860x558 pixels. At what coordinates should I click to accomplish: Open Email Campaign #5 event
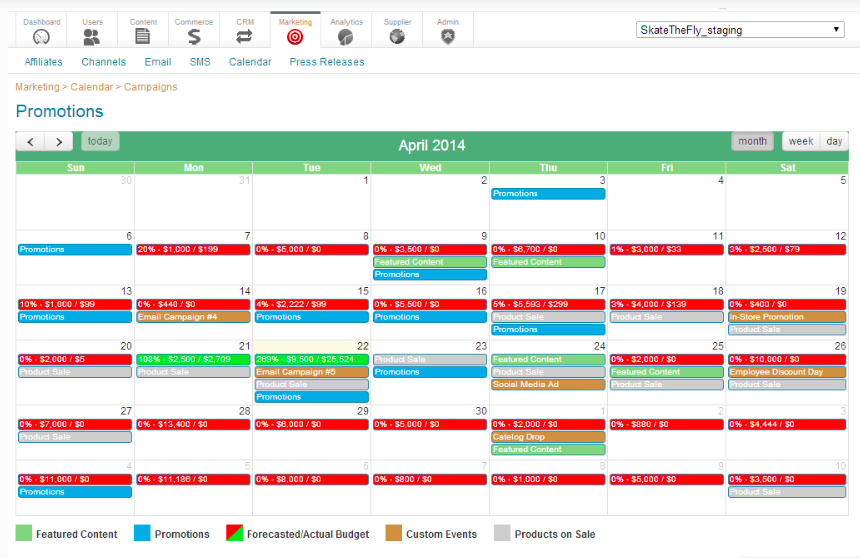pyautogui.click(x=312, y=371)
